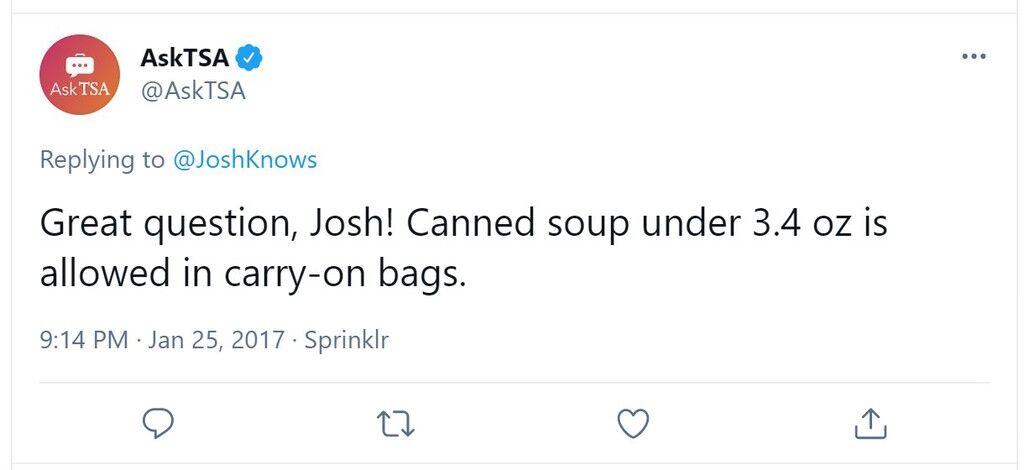Click the blue verified badge
Viewport: 1024px width, 470px height.
249,58
